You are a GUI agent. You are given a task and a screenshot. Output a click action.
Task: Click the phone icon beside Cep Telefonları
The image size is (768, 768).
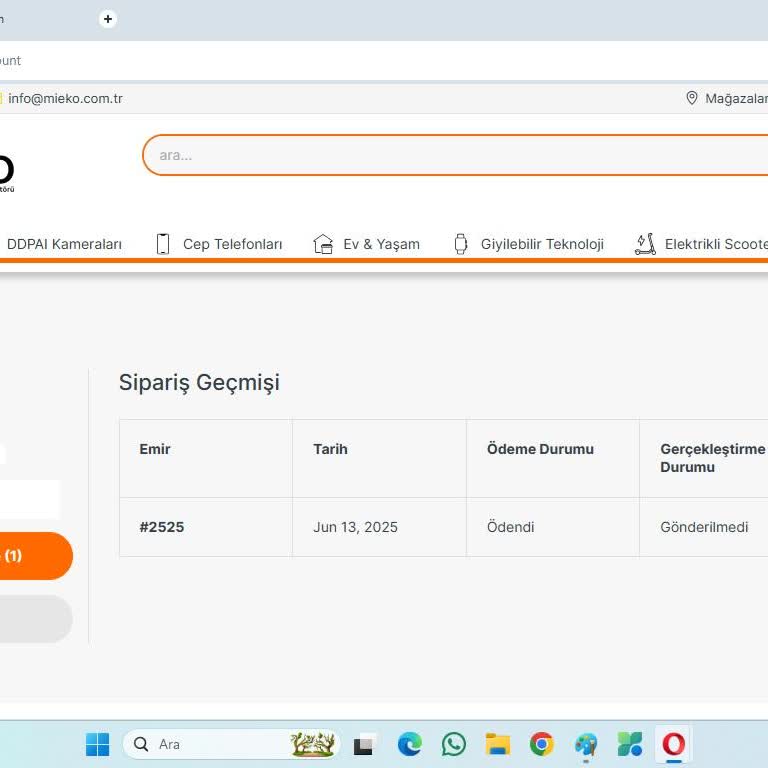pos(163,244)
